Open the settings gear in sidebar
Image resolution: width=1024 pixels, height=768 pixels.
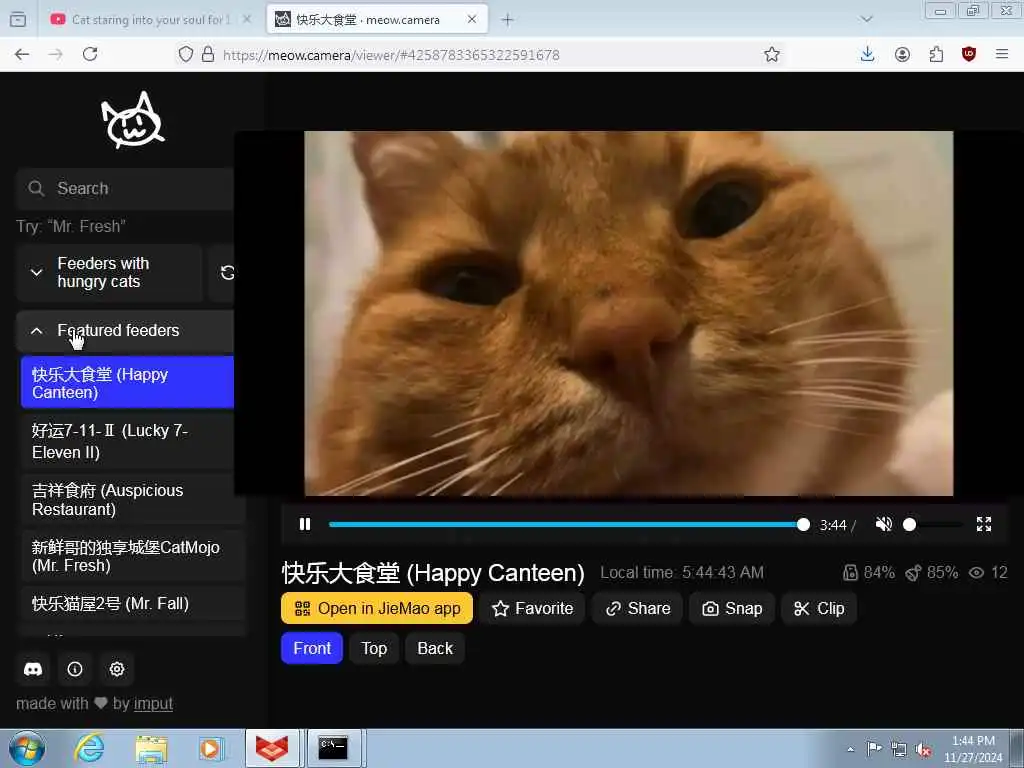[117, 669]
